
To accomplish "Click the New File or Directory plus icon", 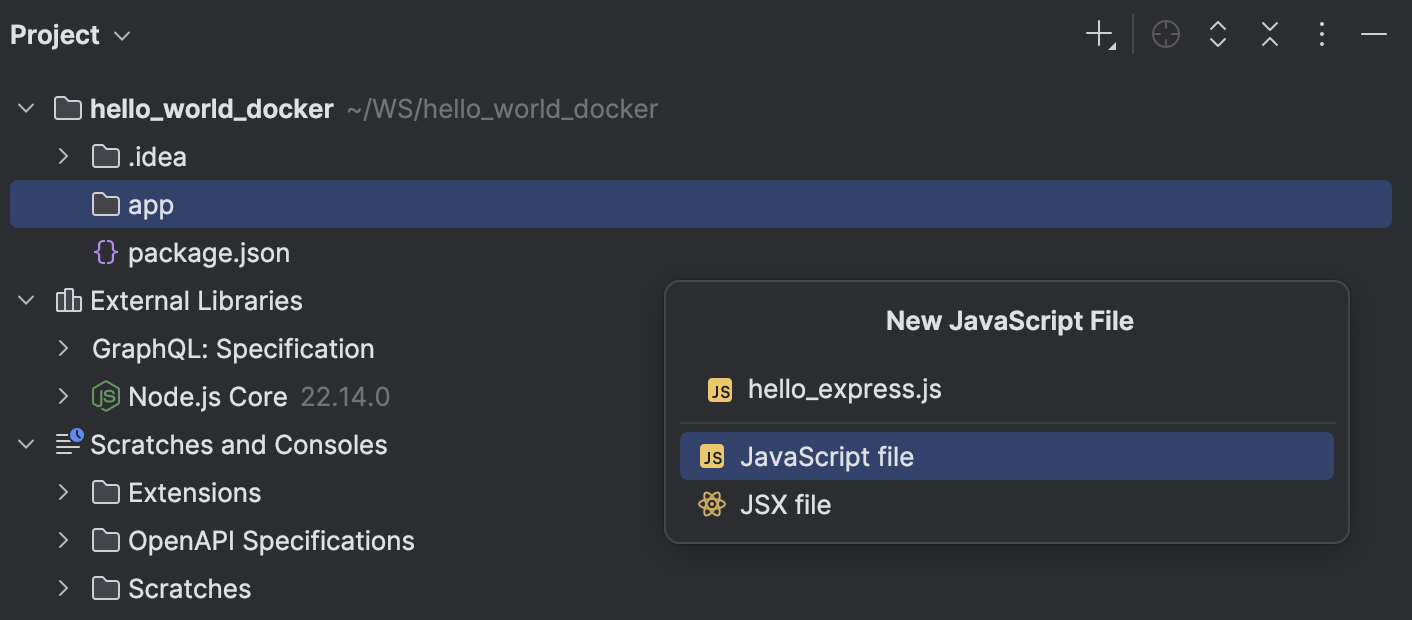I will pos(1100,35).
